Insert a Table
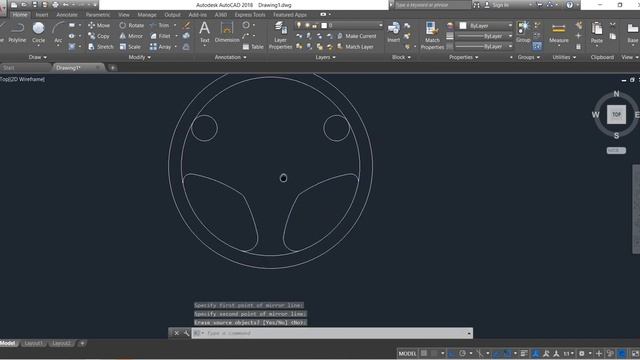640x360 pixels. (253, 47)
